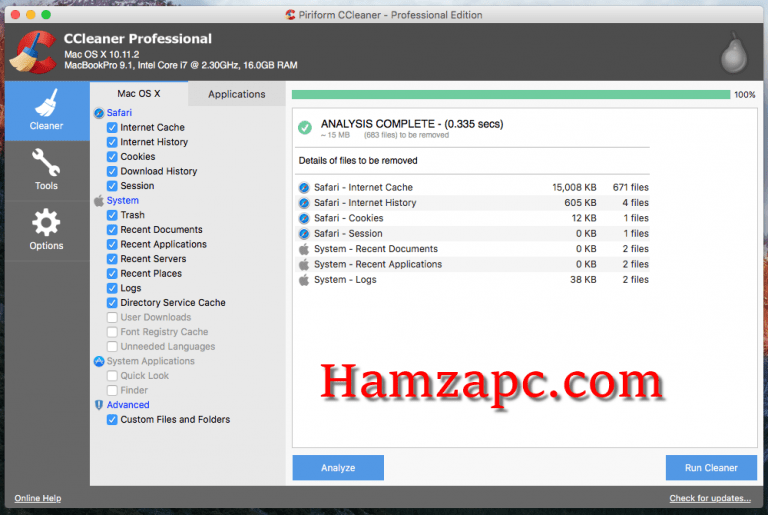This screenshot has height=515, width=768.
Task: Toggle Recent Applications checkbox
Action: pos(112,245)
